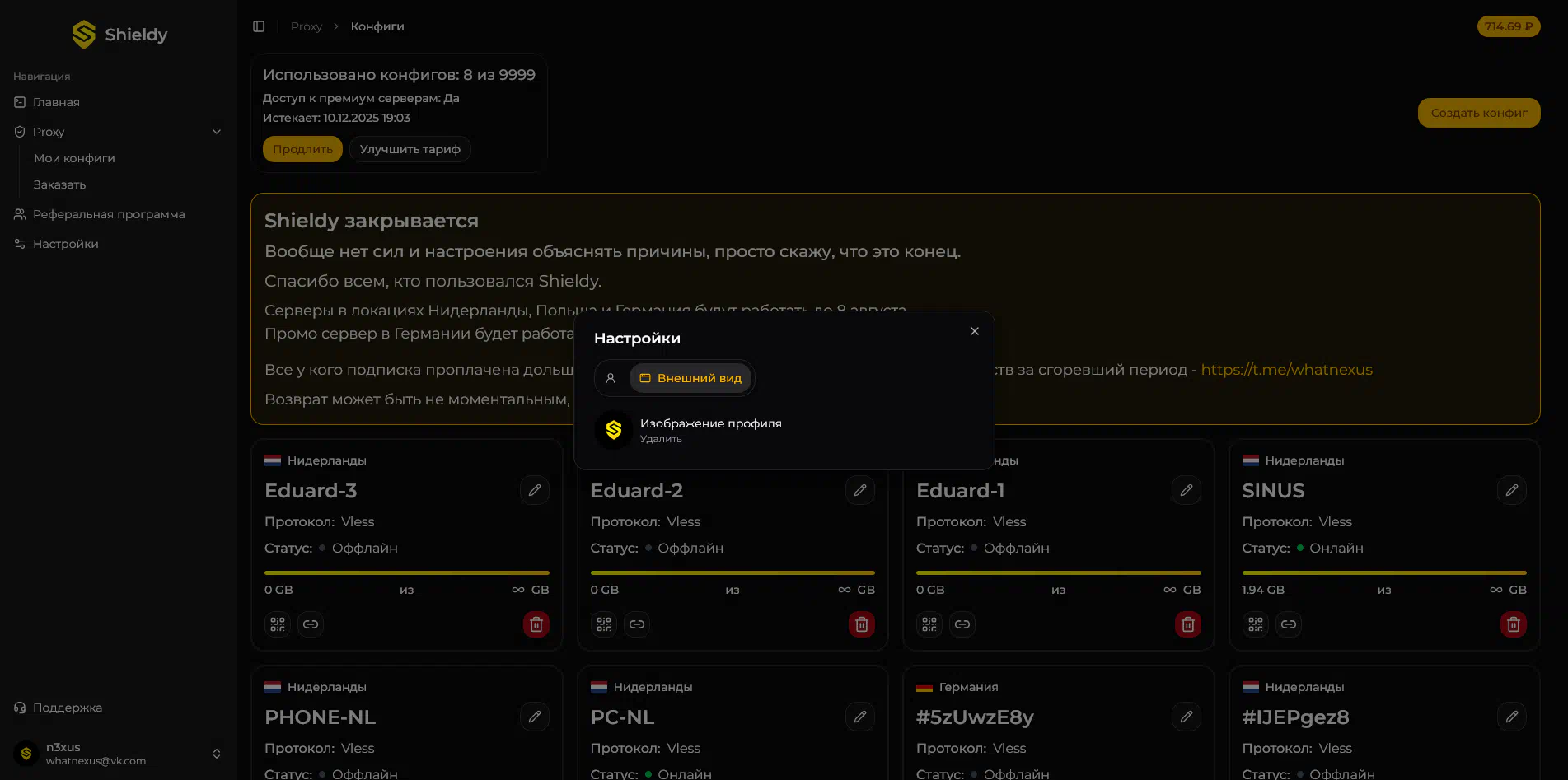Copy link for Eduard-1 config

click(x=962, y=624)
